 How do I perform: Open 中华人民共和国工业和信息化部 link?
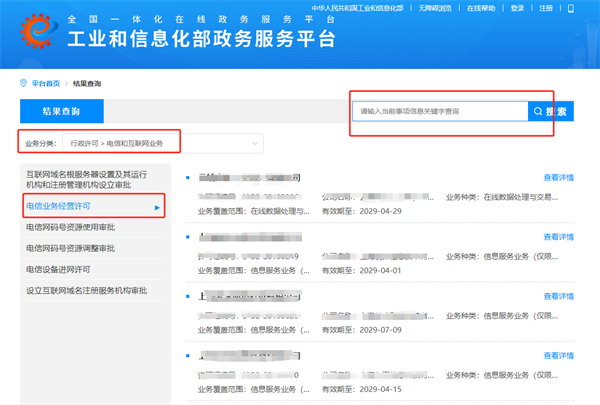357,8
